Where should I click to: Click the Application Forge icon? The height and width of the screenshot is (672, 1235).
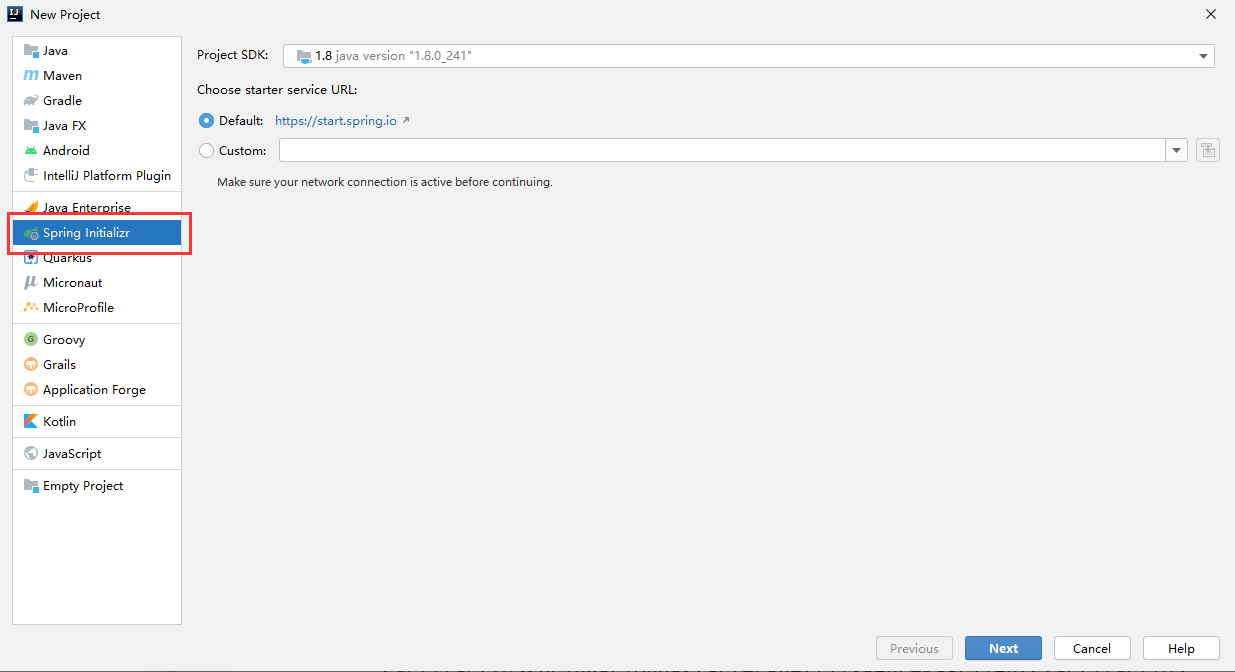[x=30, y=389]
